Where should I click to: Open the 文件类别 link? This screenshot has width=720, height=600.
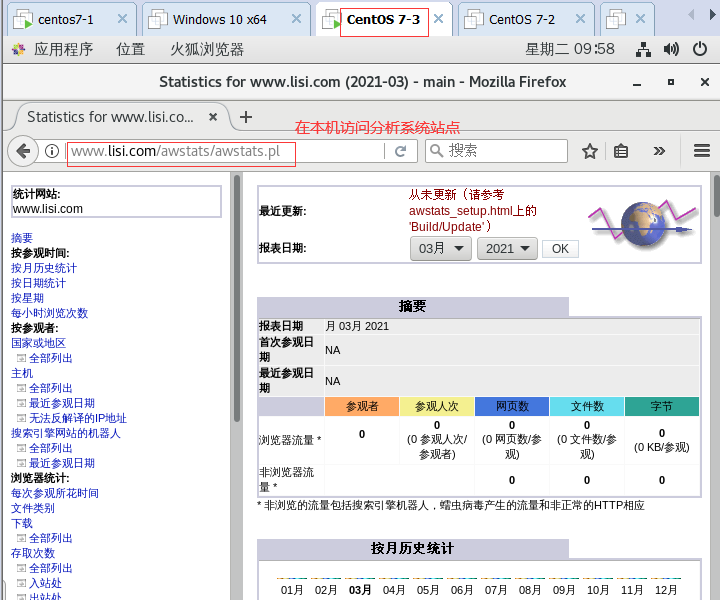(33, 508)
